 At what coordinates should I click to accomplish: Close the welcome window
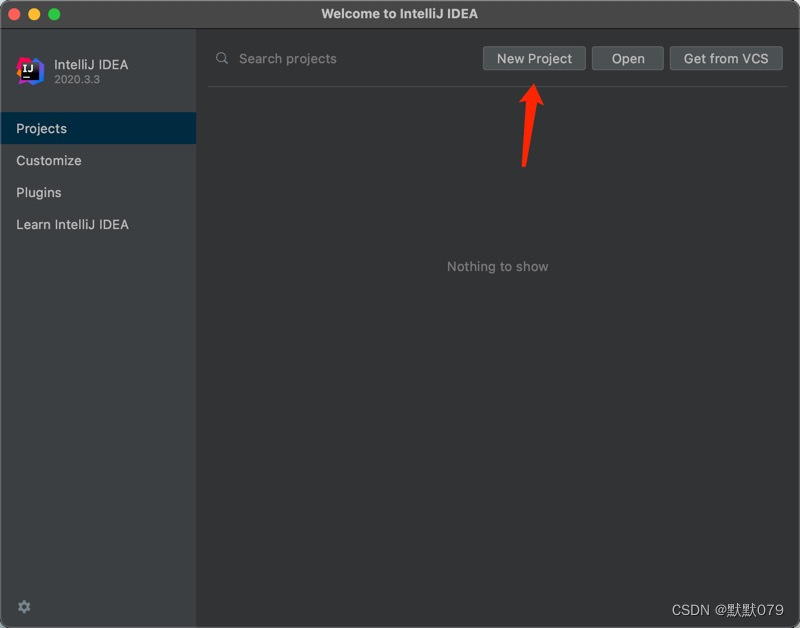(x=14, y=14)
